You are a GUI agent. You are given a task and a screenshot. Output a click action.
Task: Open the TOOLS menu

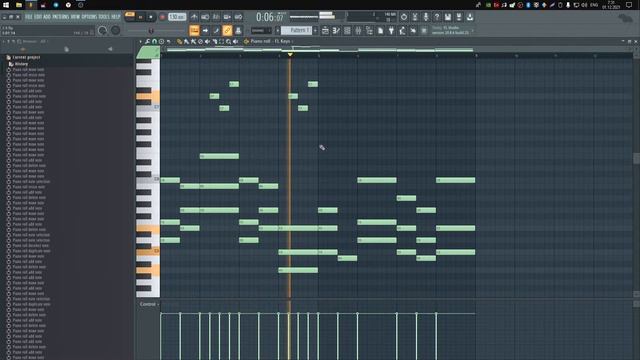(x=104, y=17)
